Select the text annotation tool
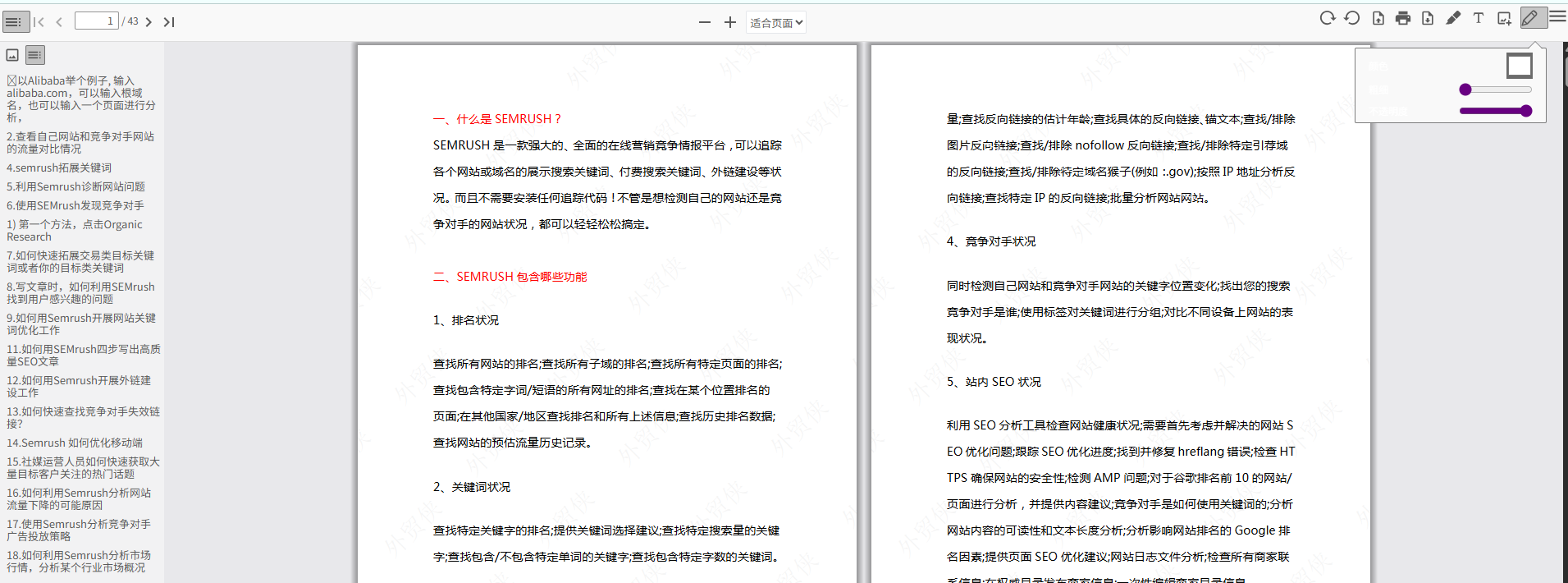 [1478, 18]
